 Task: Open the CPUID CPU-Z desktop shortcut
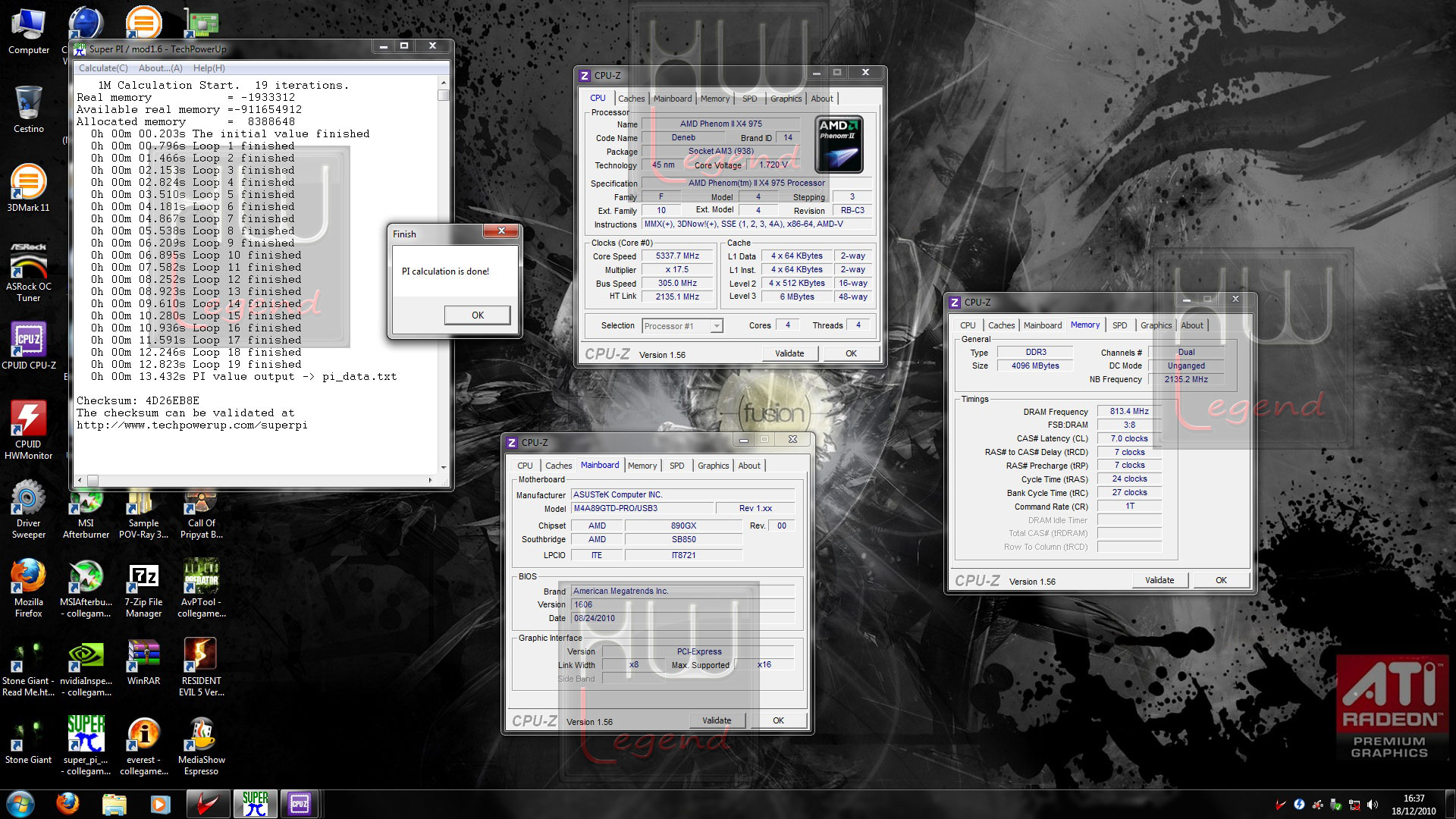tap(29, 345)
